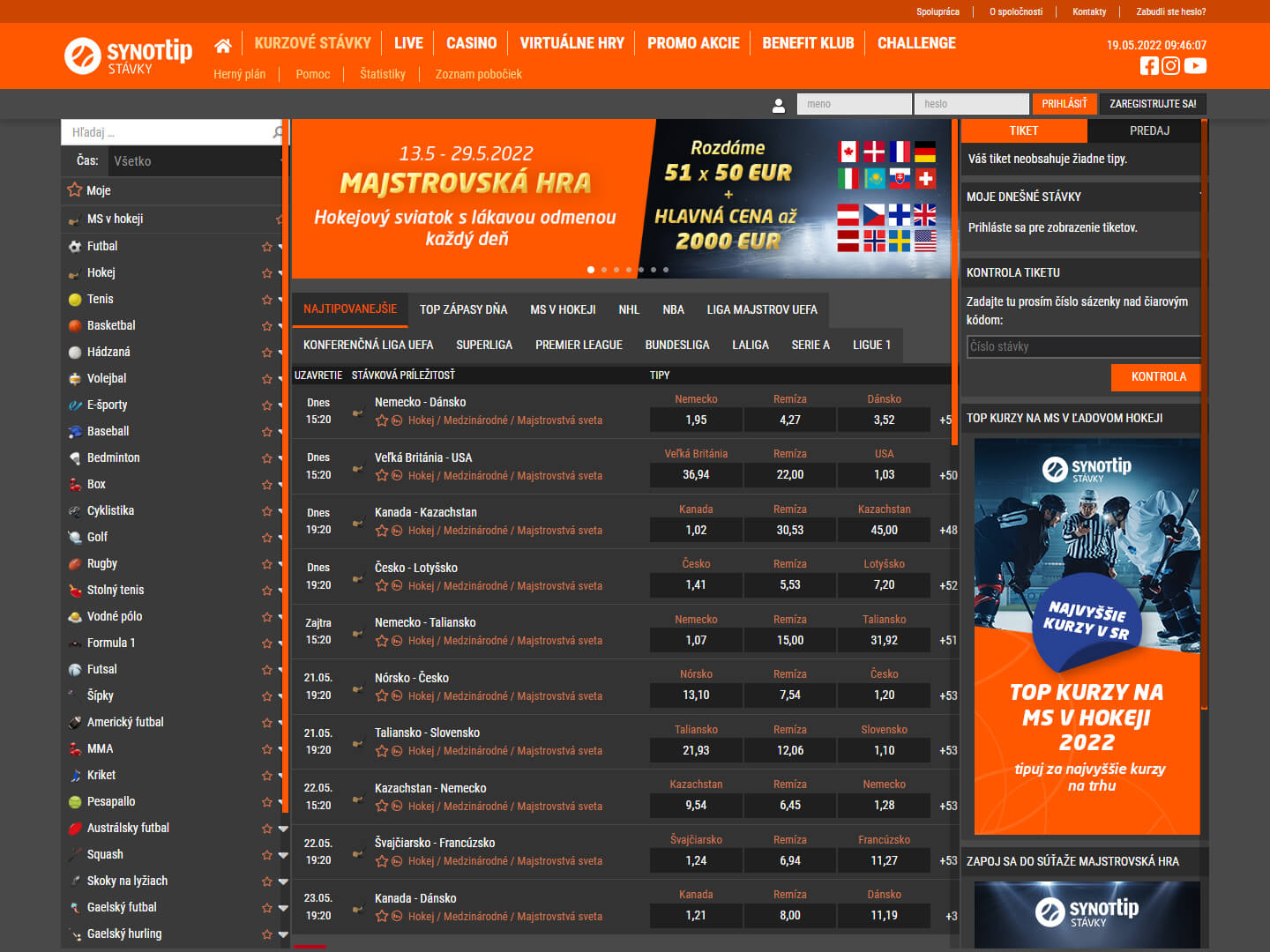This screenshot has height=952, width=1270.
Task: Show +52 more bets for Česko - Lotyšsko
Action: (948, 585)
